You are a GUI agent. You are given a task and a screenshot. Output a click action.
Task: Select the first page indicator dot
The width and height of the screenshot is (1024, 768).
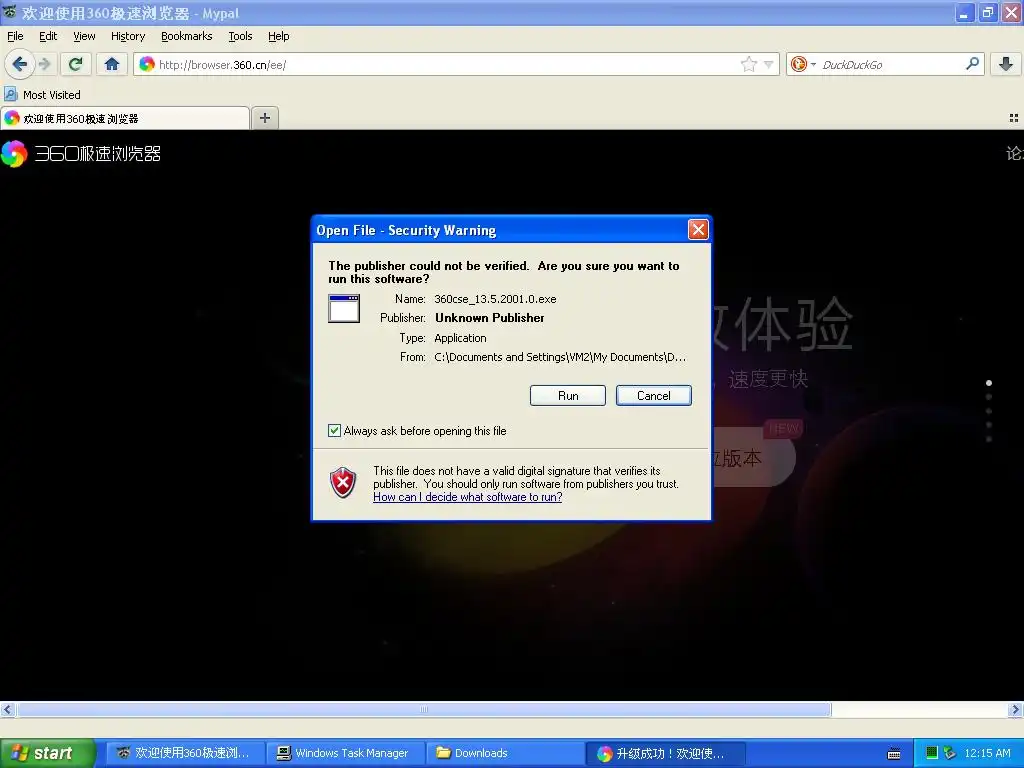pyautogui.click(x=989, y=383)
